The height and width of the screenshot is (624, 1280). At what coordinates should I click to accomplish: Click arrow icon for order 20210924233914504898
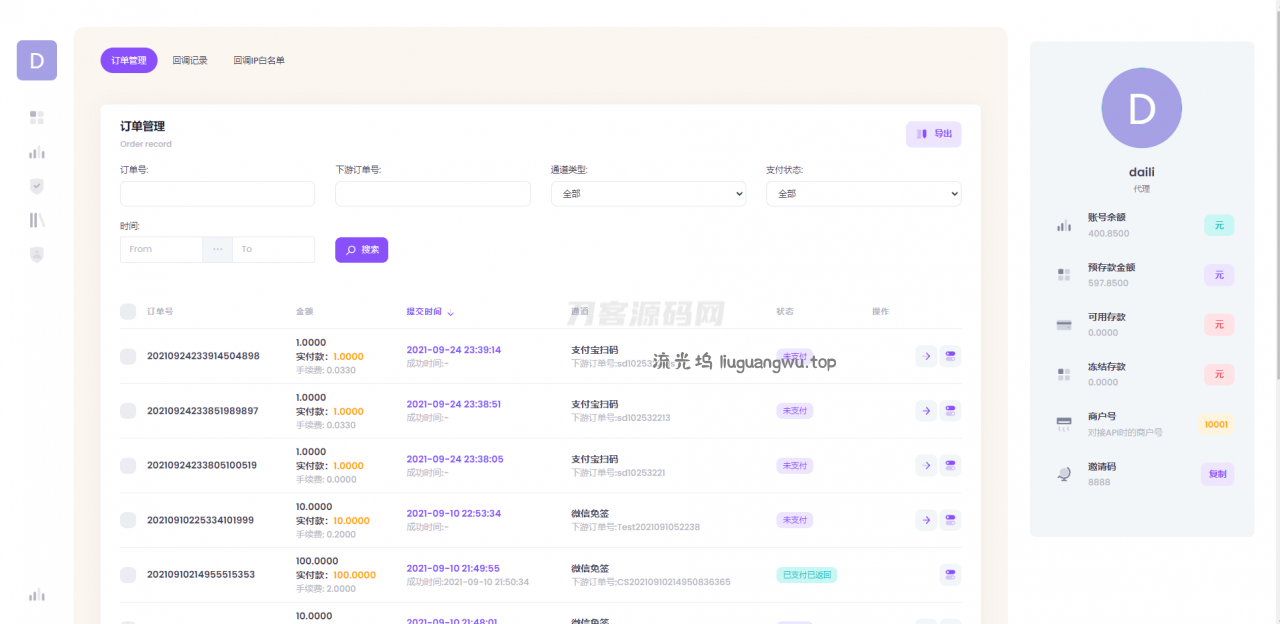pyautogui.click(x=926, y=356)
